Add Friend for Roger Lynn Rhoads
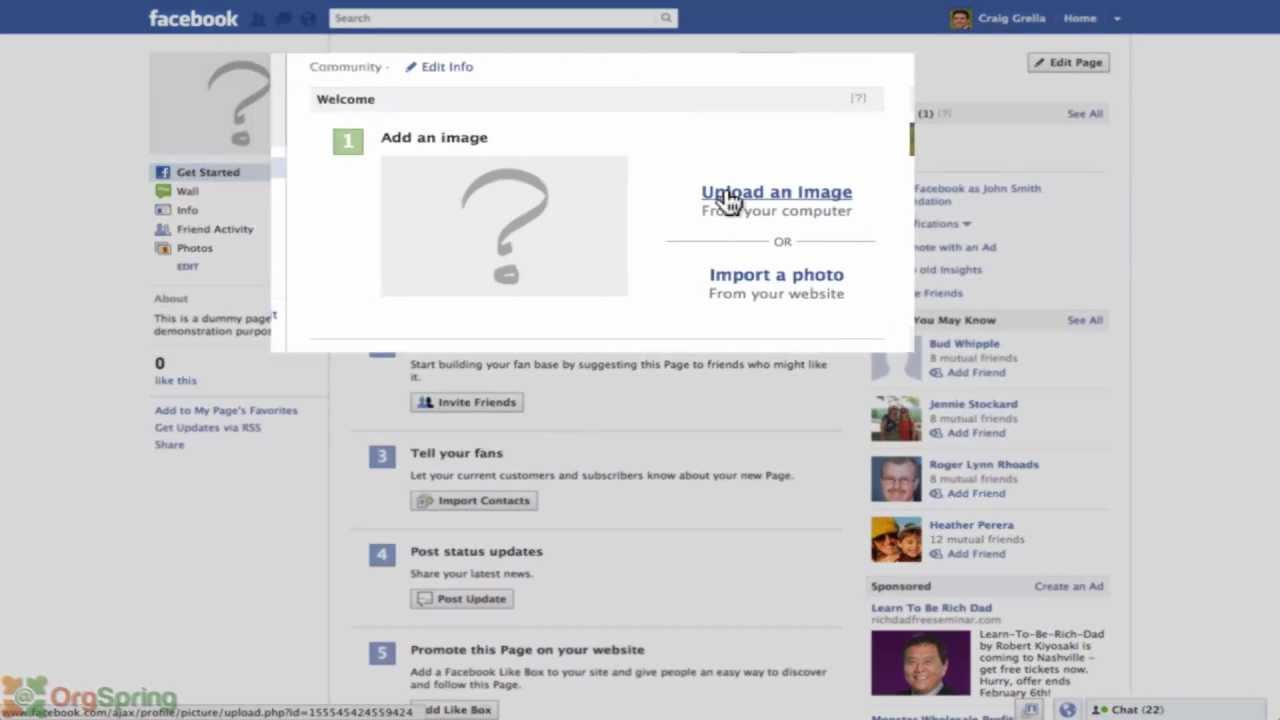The image size is (1280, 720). (x=968, y=493)
